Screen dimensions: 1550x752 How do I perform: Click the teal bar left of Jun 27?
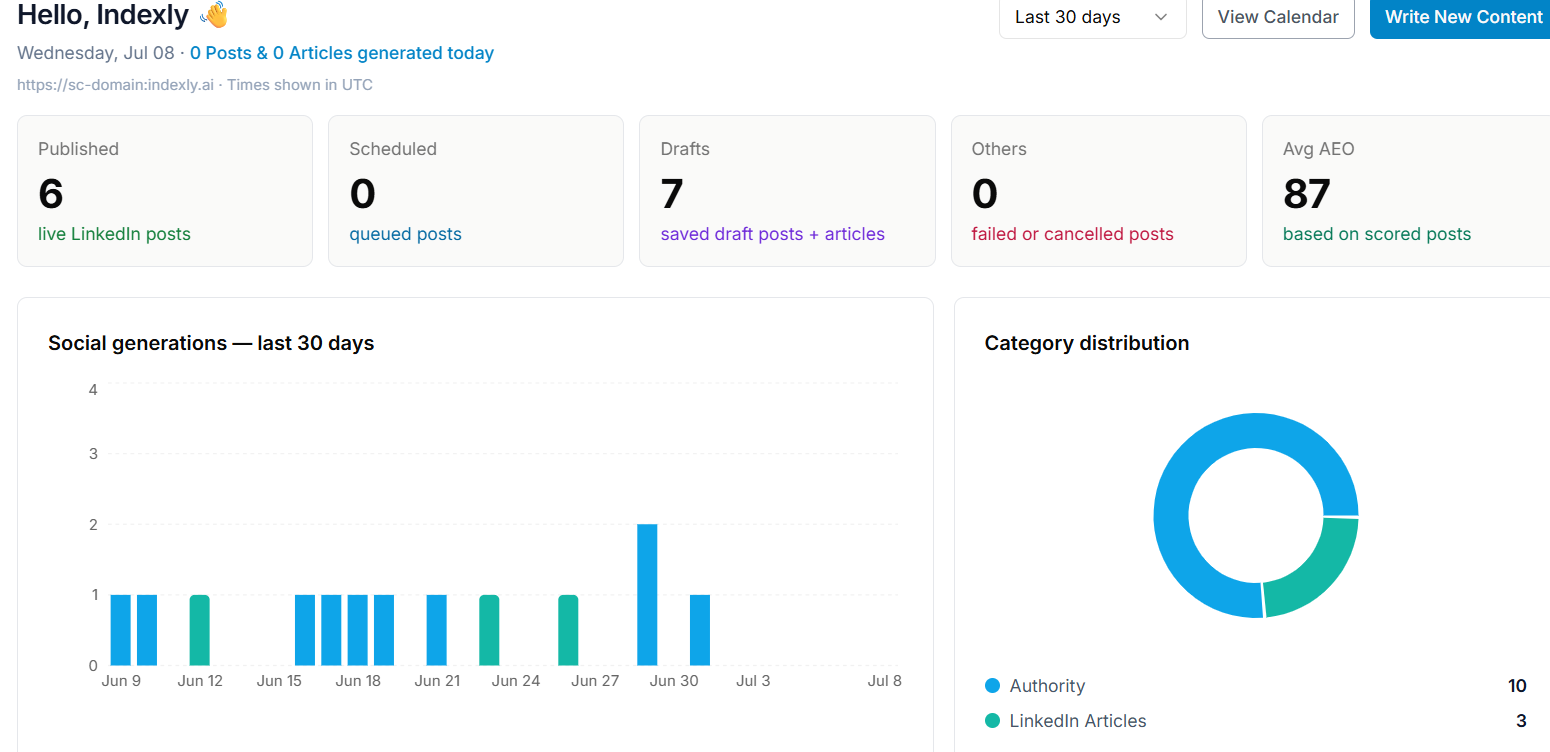[x=568, y=630]
